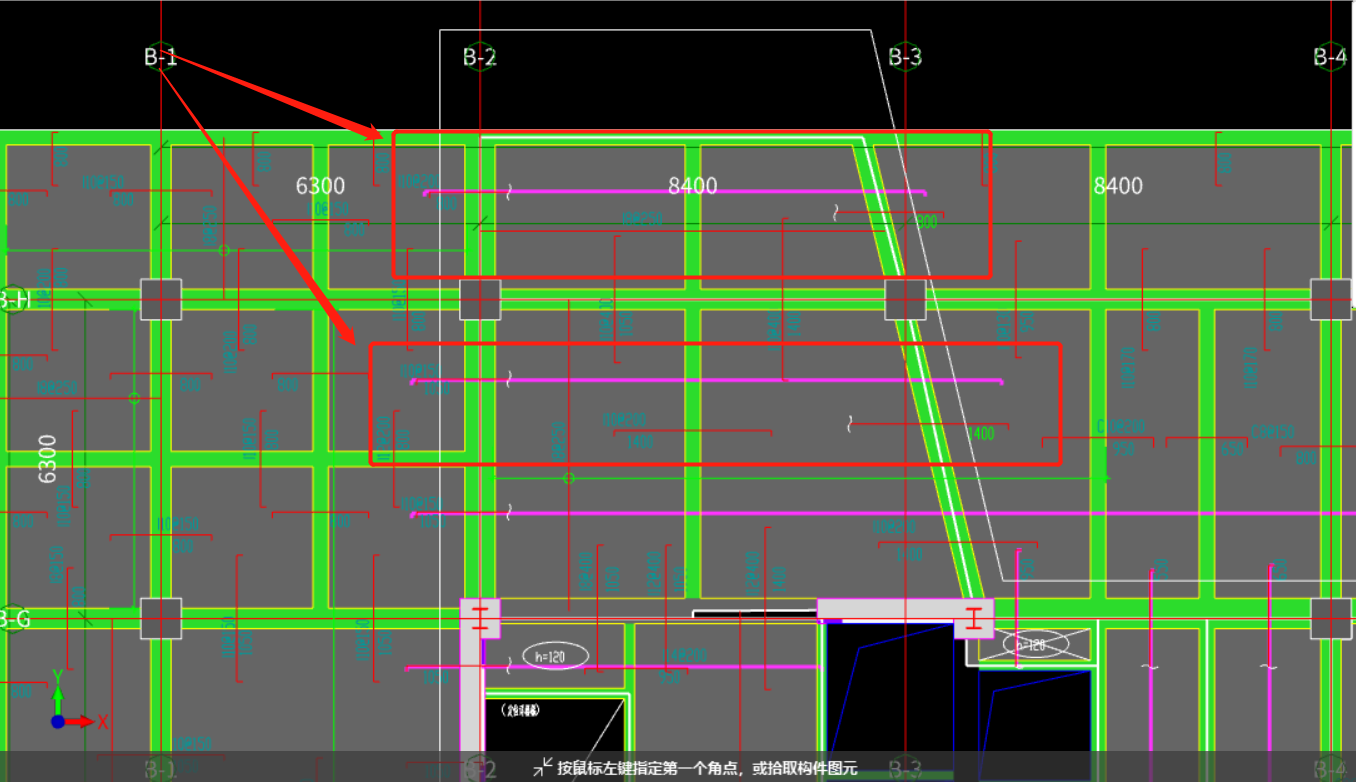
Task: Pick the column at B-4 and B-G intersection
Action: coord(1331,619)
